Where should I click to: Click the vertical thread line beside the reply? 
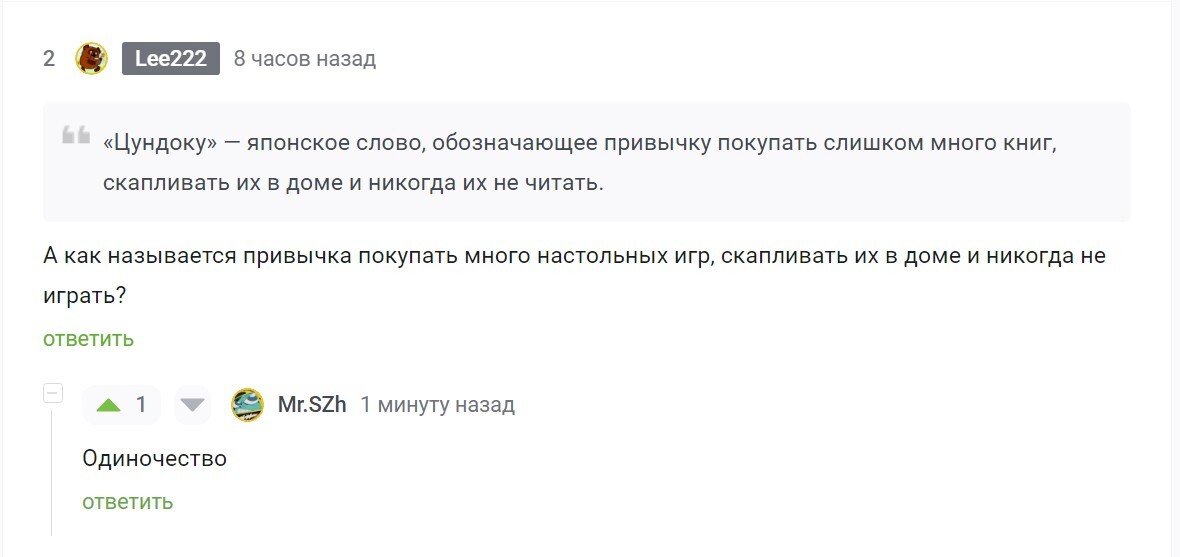pos(52,470)
